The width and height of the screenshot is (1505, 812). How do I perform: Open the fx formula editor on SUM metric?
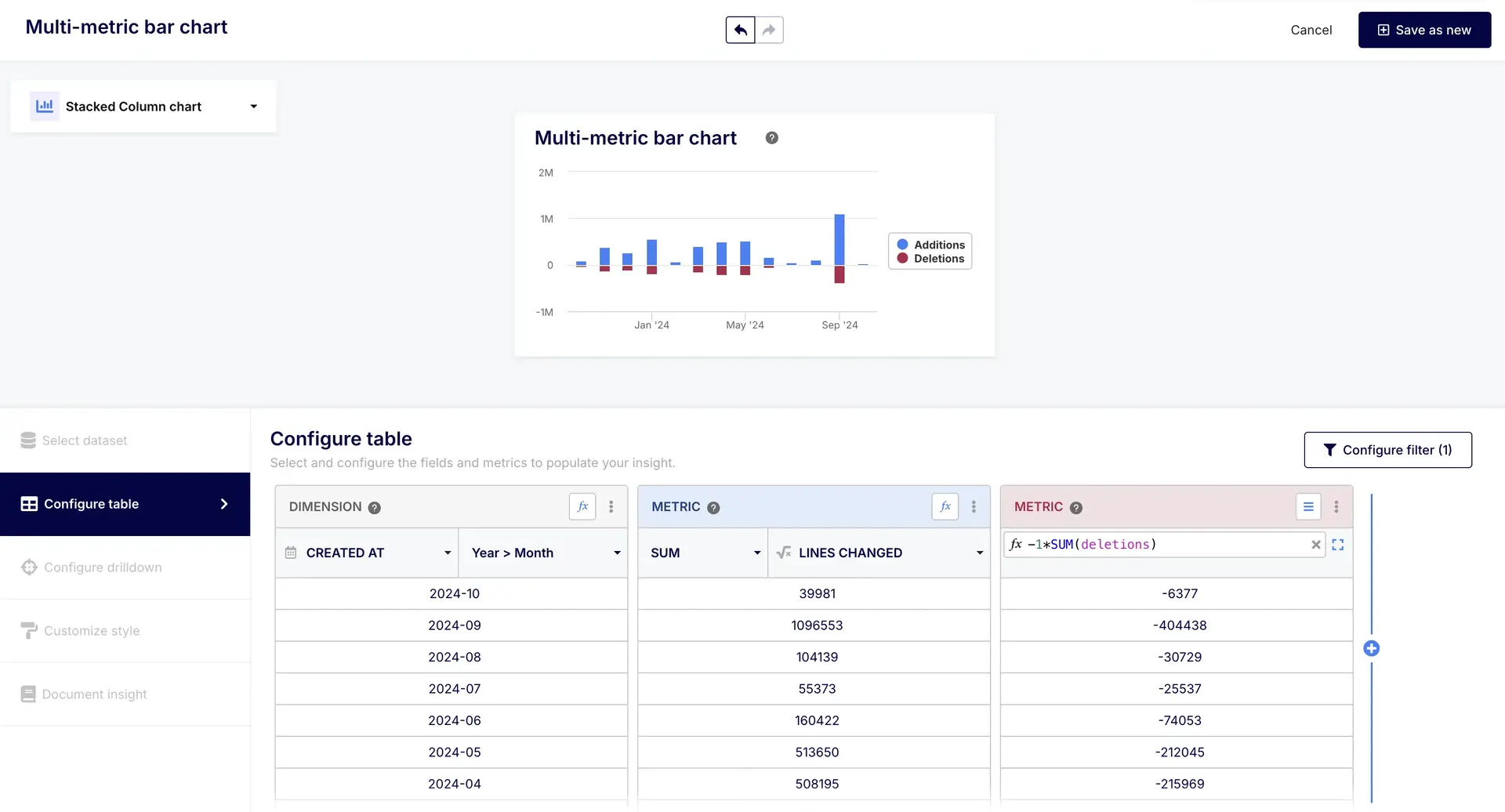[945, 506]
